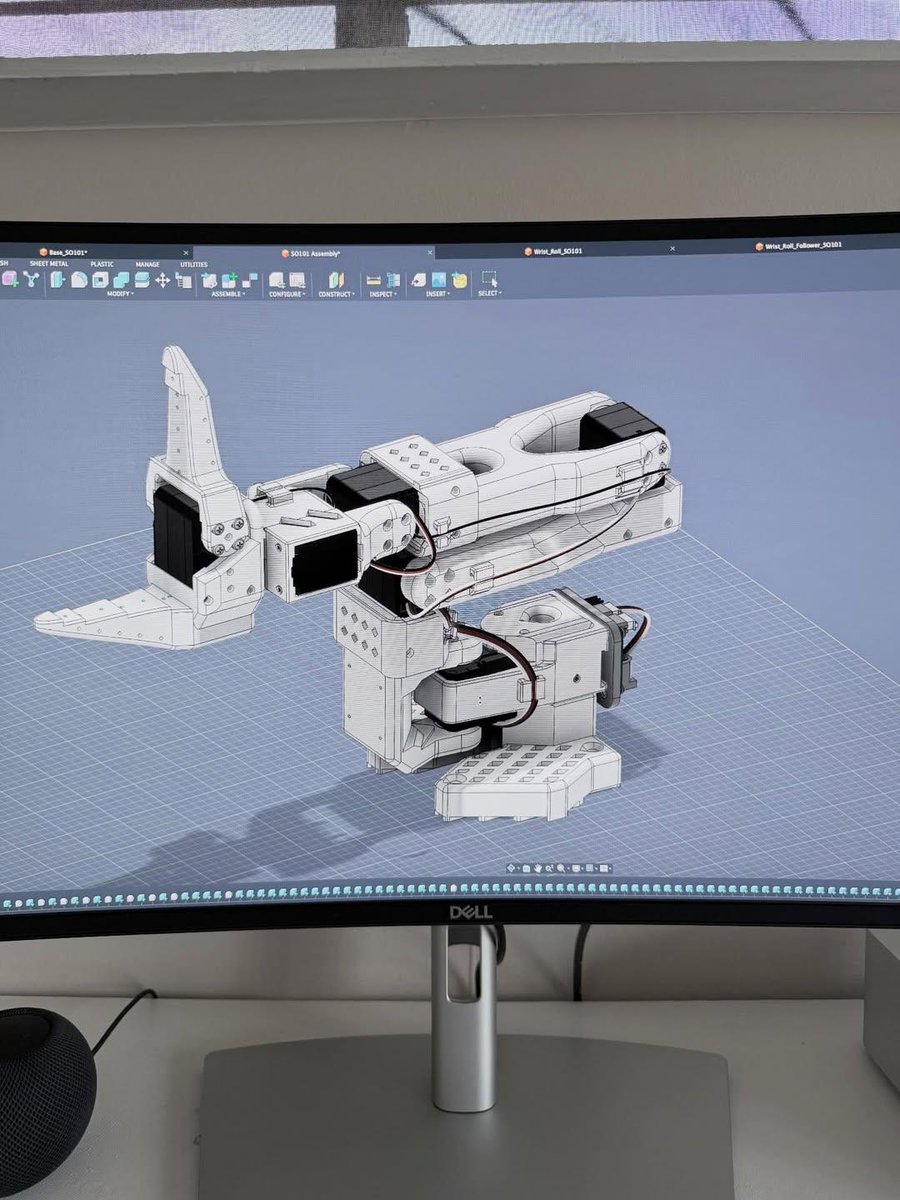Open the ASSEMBLE dropdown menu

227,294
